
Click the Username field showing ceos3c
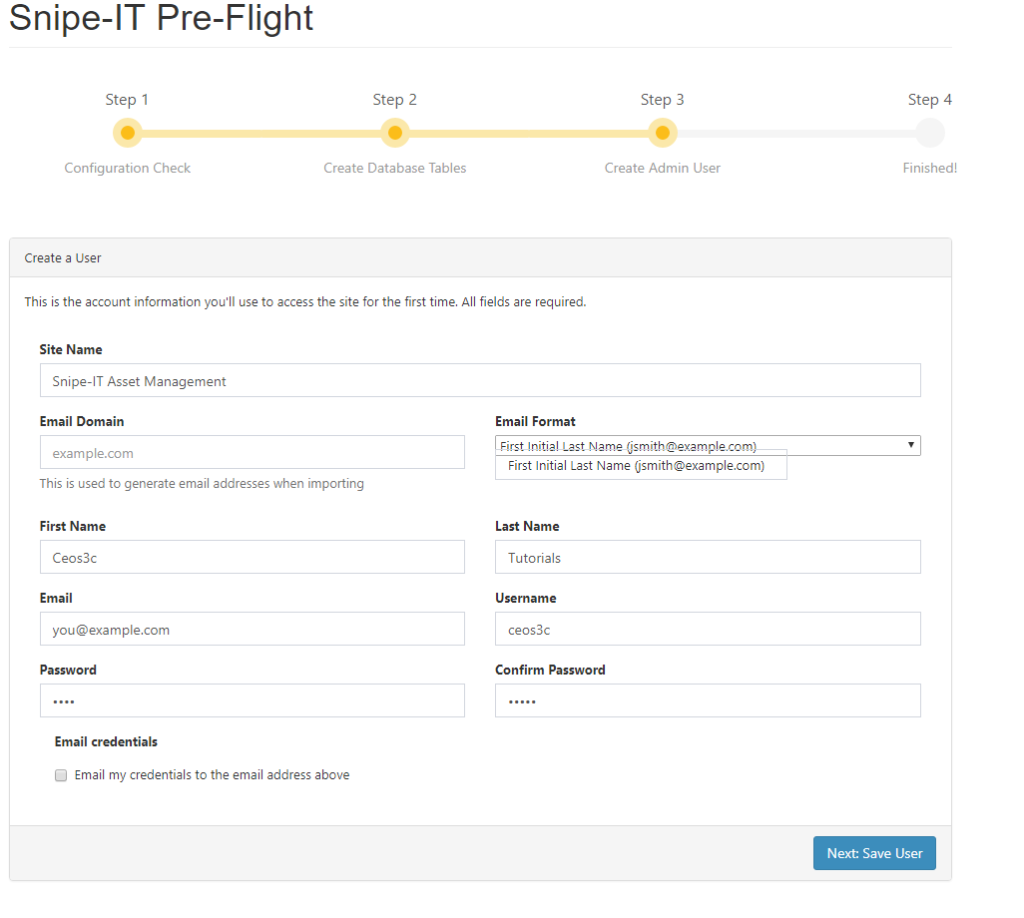[707, 628]
